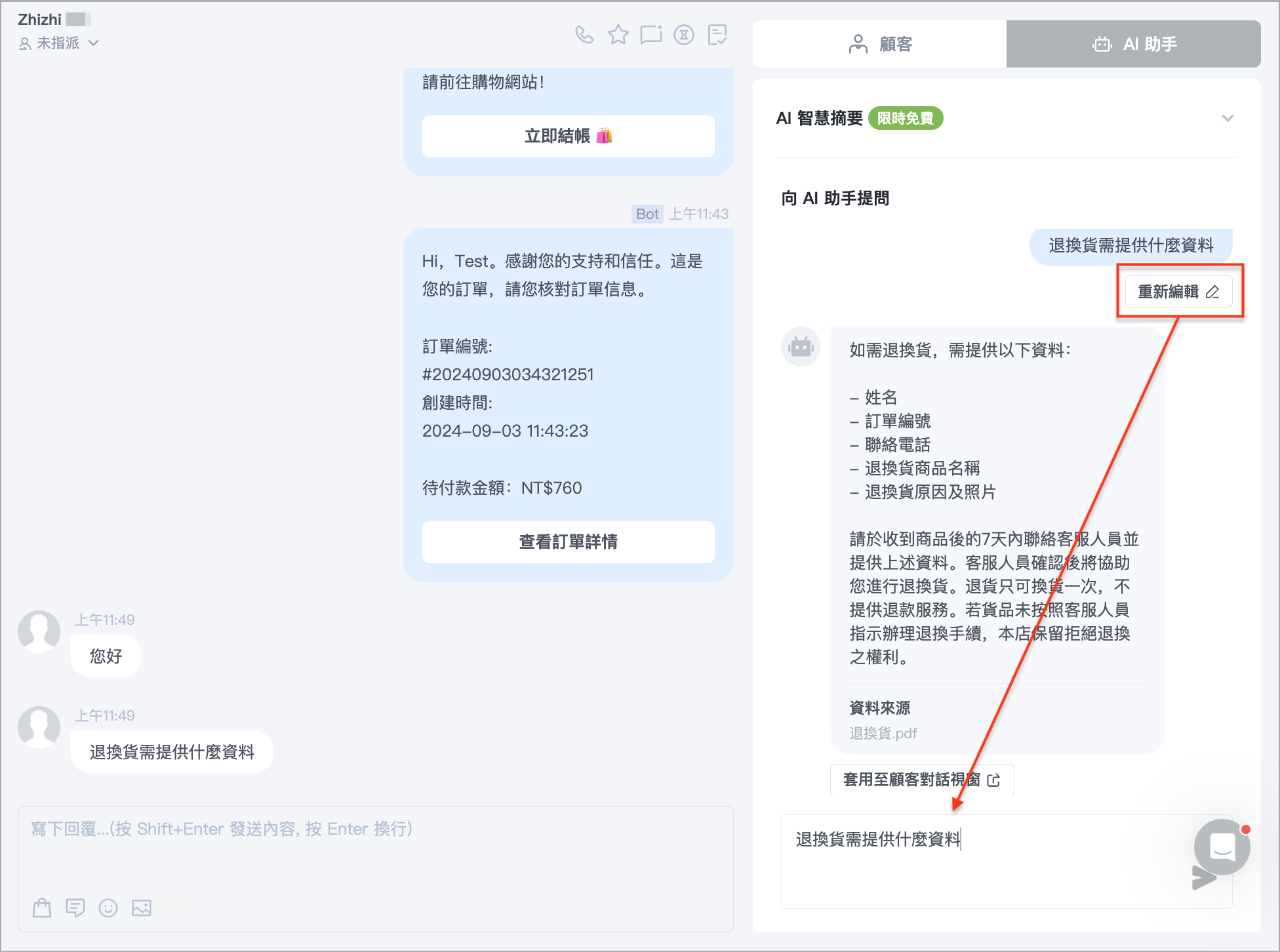Click the phone call icon
This screenshot has height=952, width=1280.
[x=584, y=35]
